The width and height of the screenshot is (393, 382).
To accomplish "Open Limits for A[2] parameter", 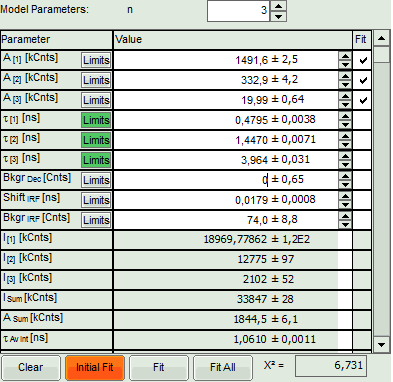I will point(96,80).
